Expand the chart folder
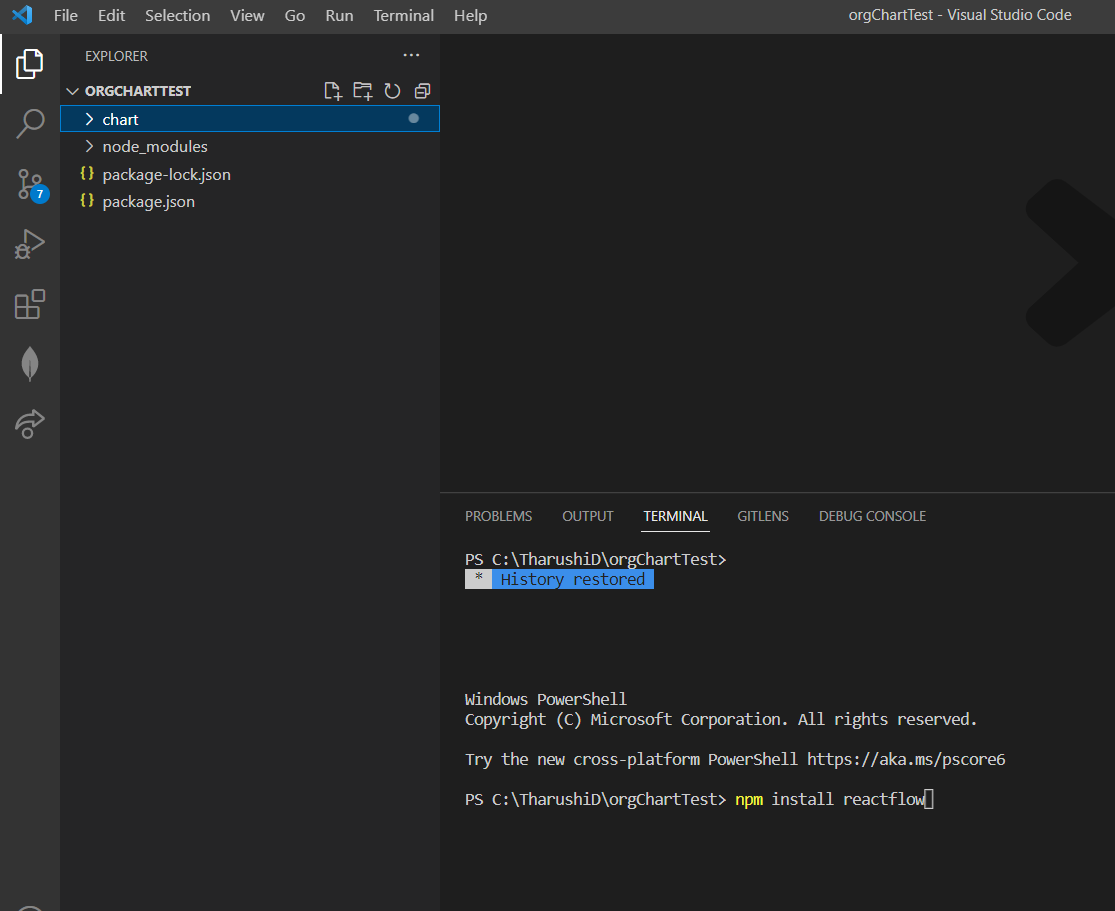The width and height of the screenshot is (1115, 911). (250, 119)
